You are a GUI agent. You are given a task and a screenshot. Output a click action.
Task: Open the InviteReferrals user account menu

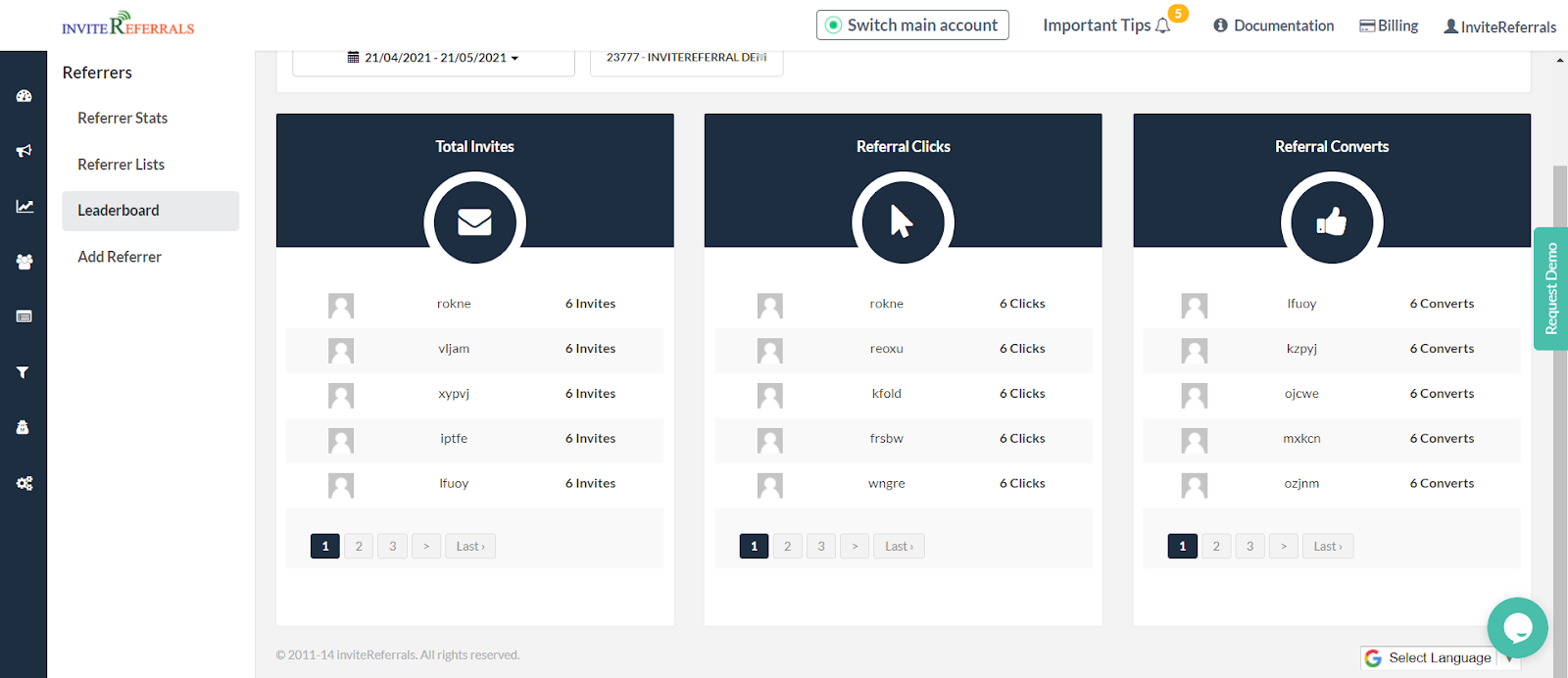coord(1499,26)
